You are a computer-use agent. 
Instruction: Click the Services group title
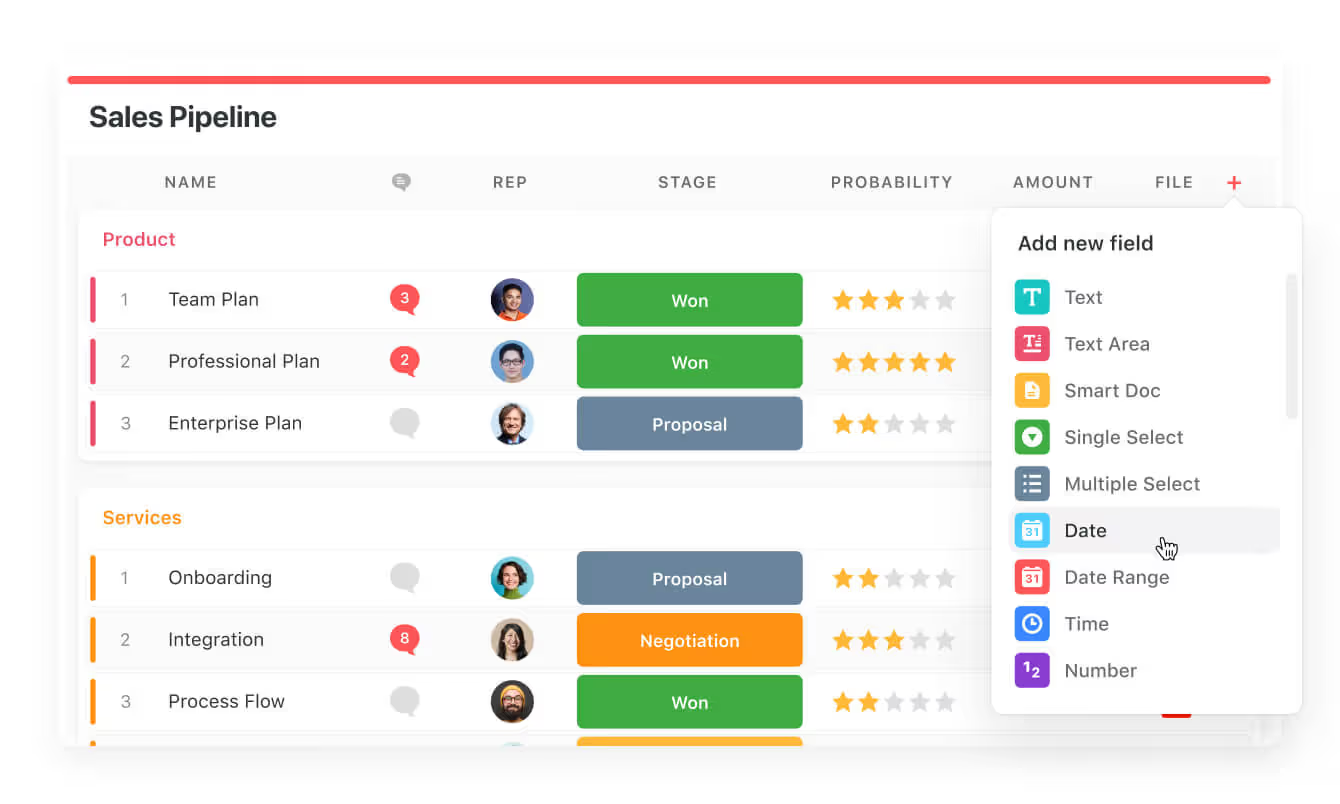point(142,518)
